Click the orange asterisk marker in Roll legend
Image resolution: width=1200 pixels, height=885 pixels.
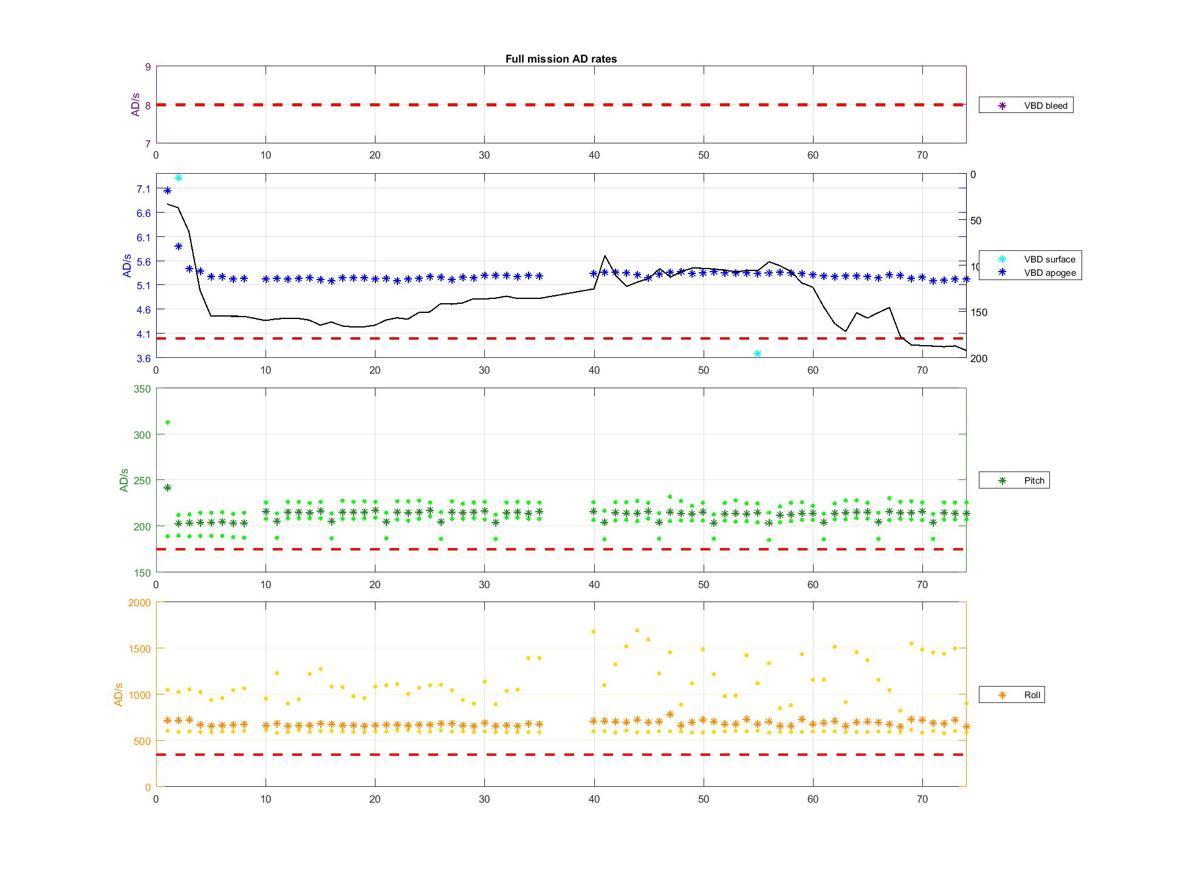[x=1002, y=694]
